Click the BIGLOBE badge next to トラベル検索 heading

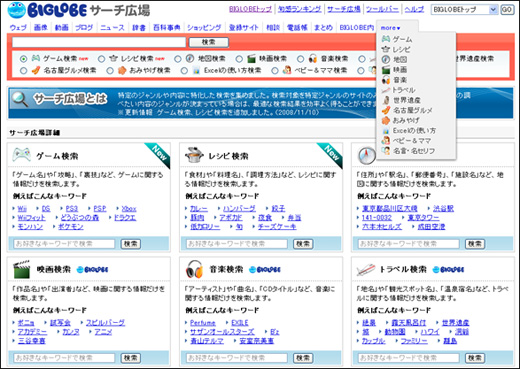(448, 270)
